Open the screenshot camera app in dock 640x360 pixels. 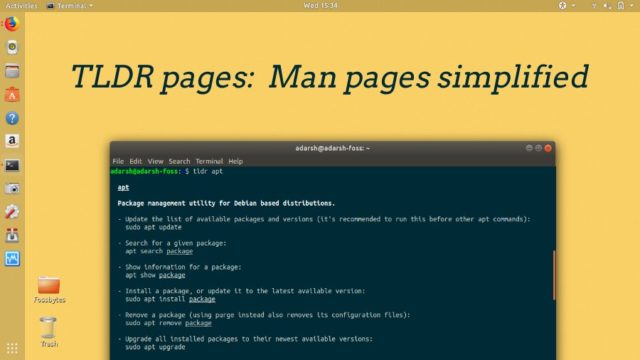(x=12, y=188)
